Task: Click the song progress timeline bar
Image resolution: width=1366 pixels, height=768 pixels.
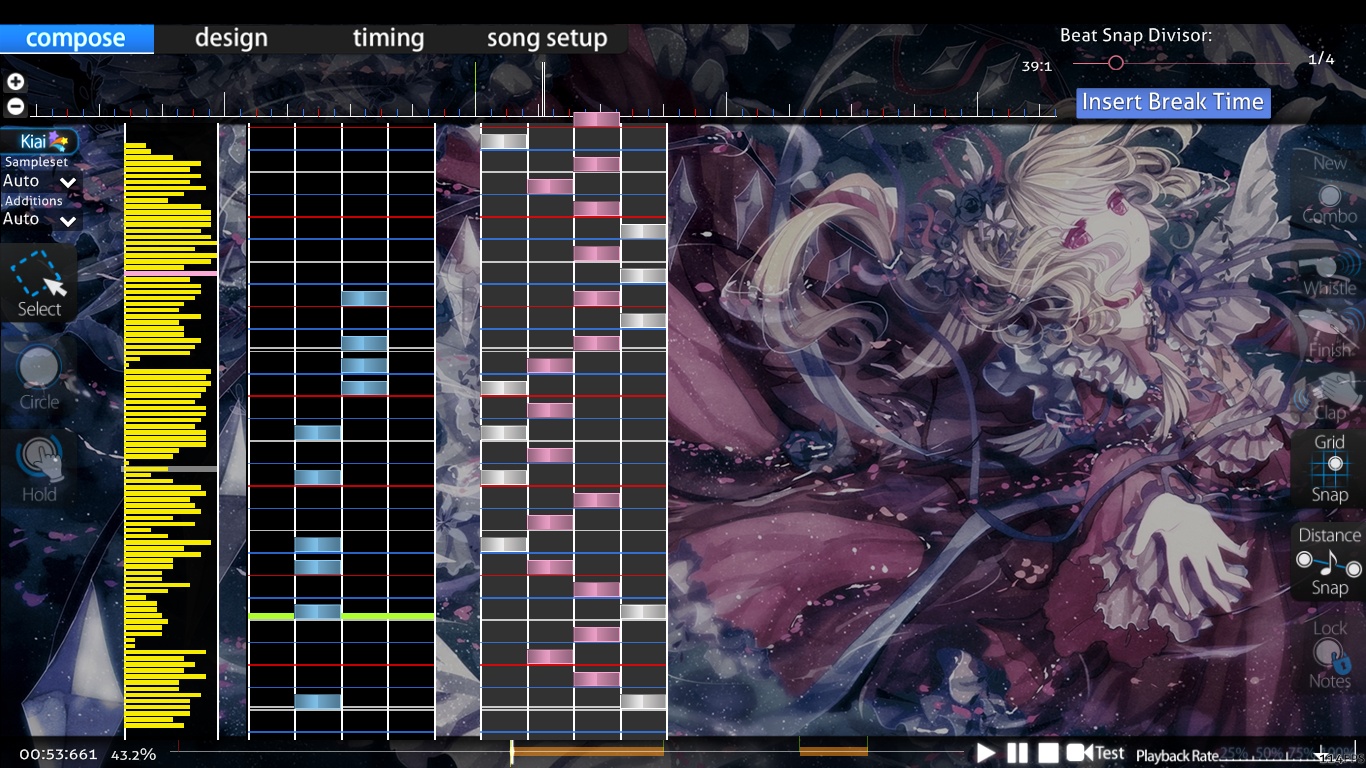Action: coord(565,752)
